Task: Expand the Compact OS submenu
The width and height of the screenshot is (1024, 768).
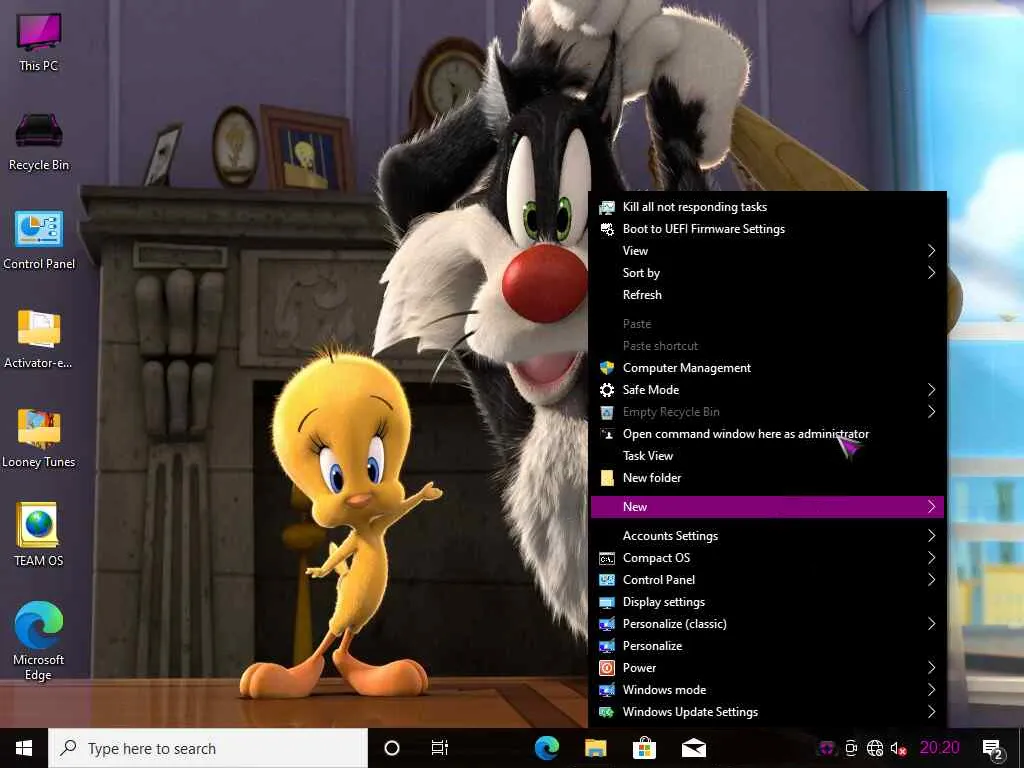Action: click(767, 558)
